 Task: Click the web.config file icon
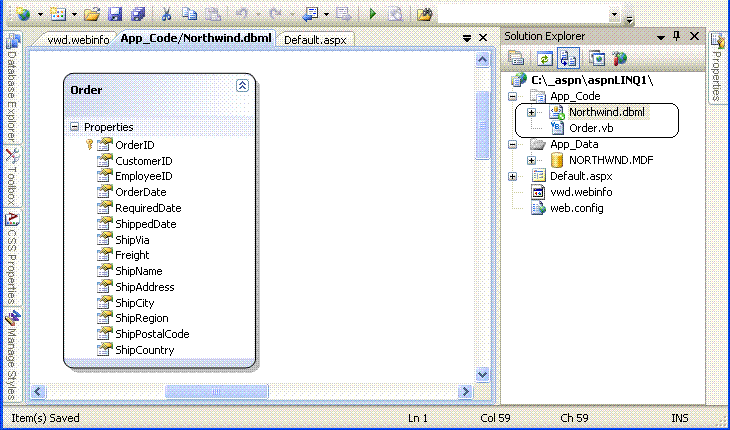click(539, 208)
